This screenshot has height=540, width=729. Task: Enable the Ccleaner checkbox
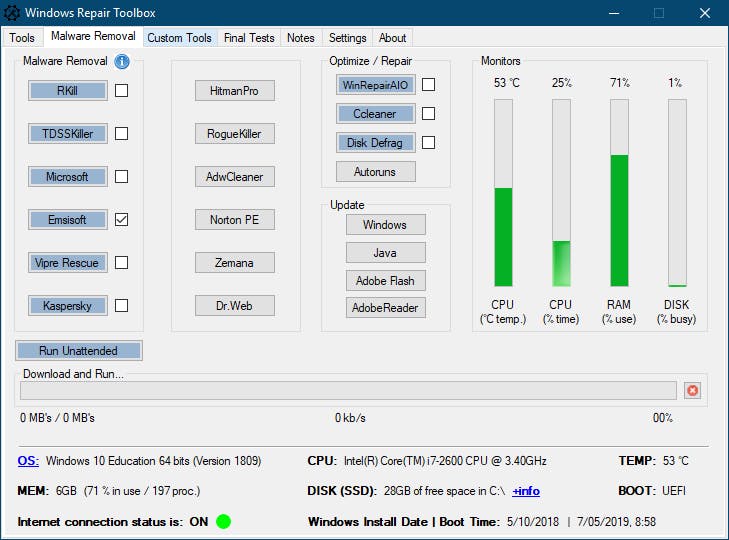(428, 113)
